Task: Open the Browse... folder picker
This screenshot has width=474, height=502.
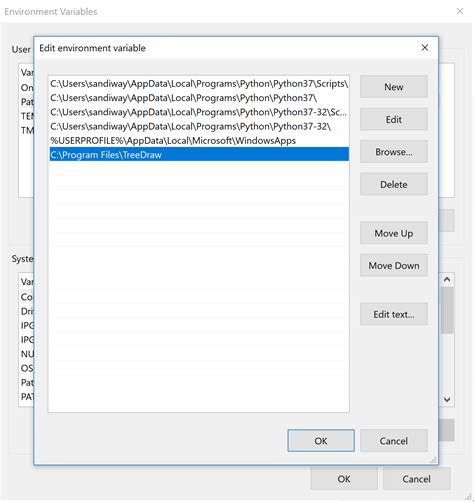Action: pos(394,152)
